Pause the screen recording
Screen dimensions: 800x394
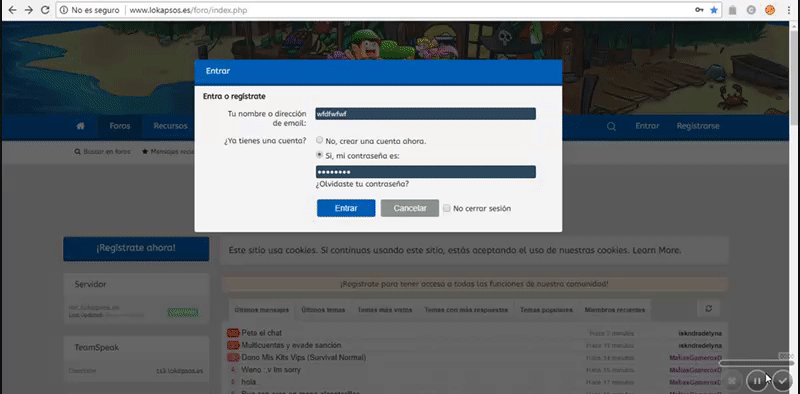click(x=757, y=380)
